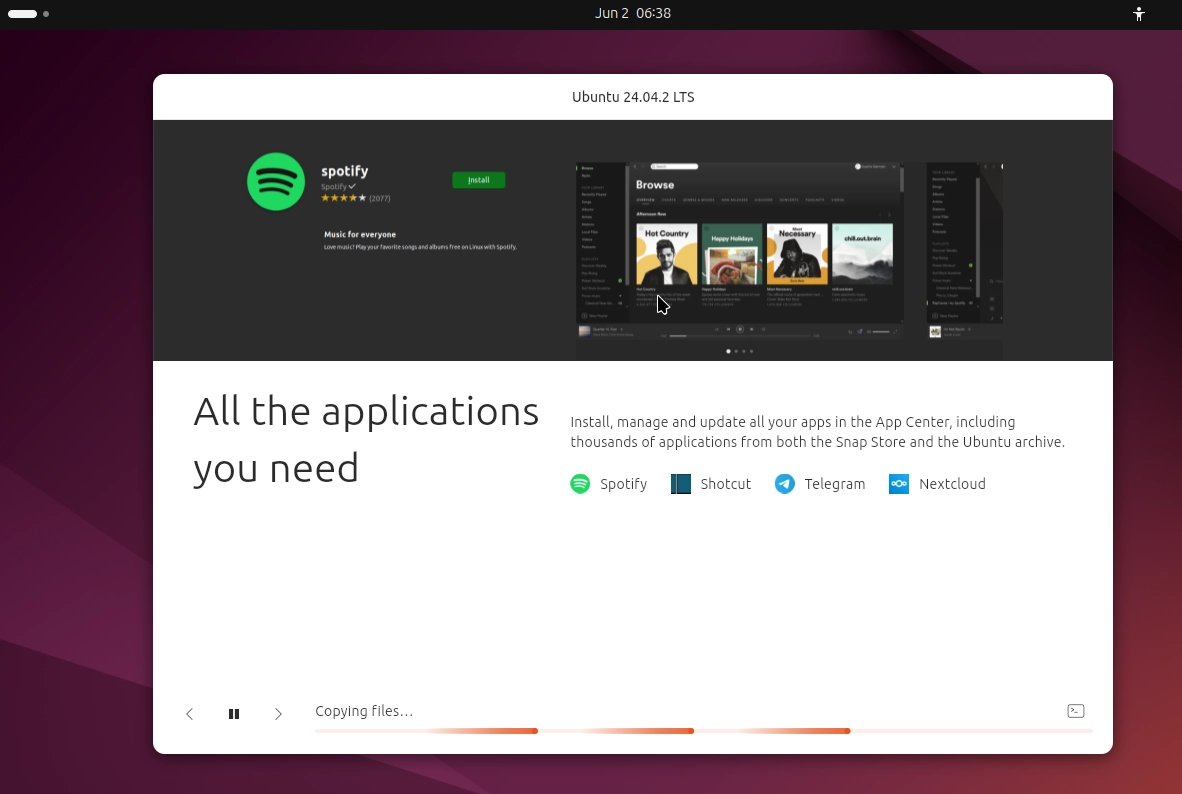Pause the slideshow

click(234, 713)
